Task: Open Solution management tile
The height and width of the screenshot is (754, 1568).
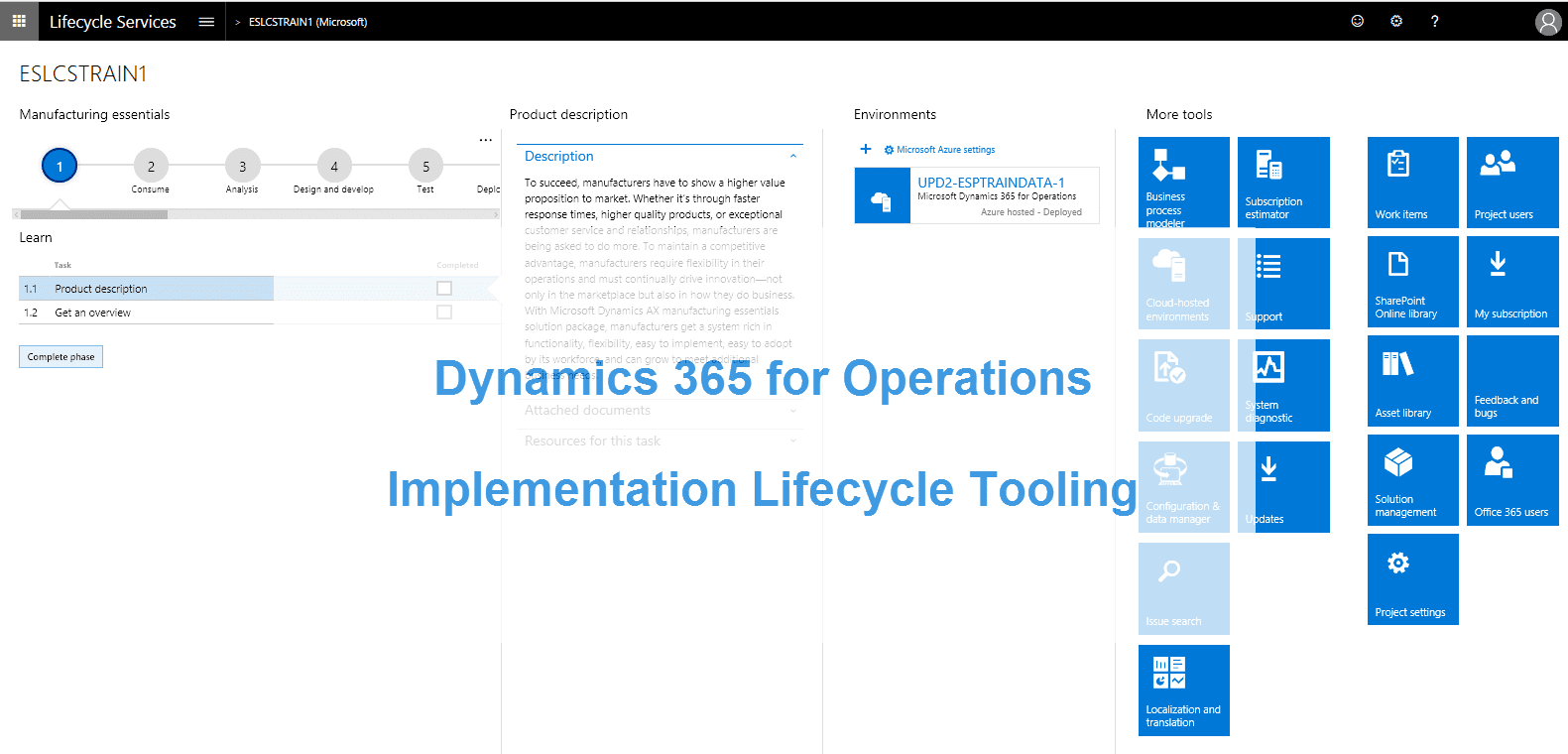Action: (1413, 480)
